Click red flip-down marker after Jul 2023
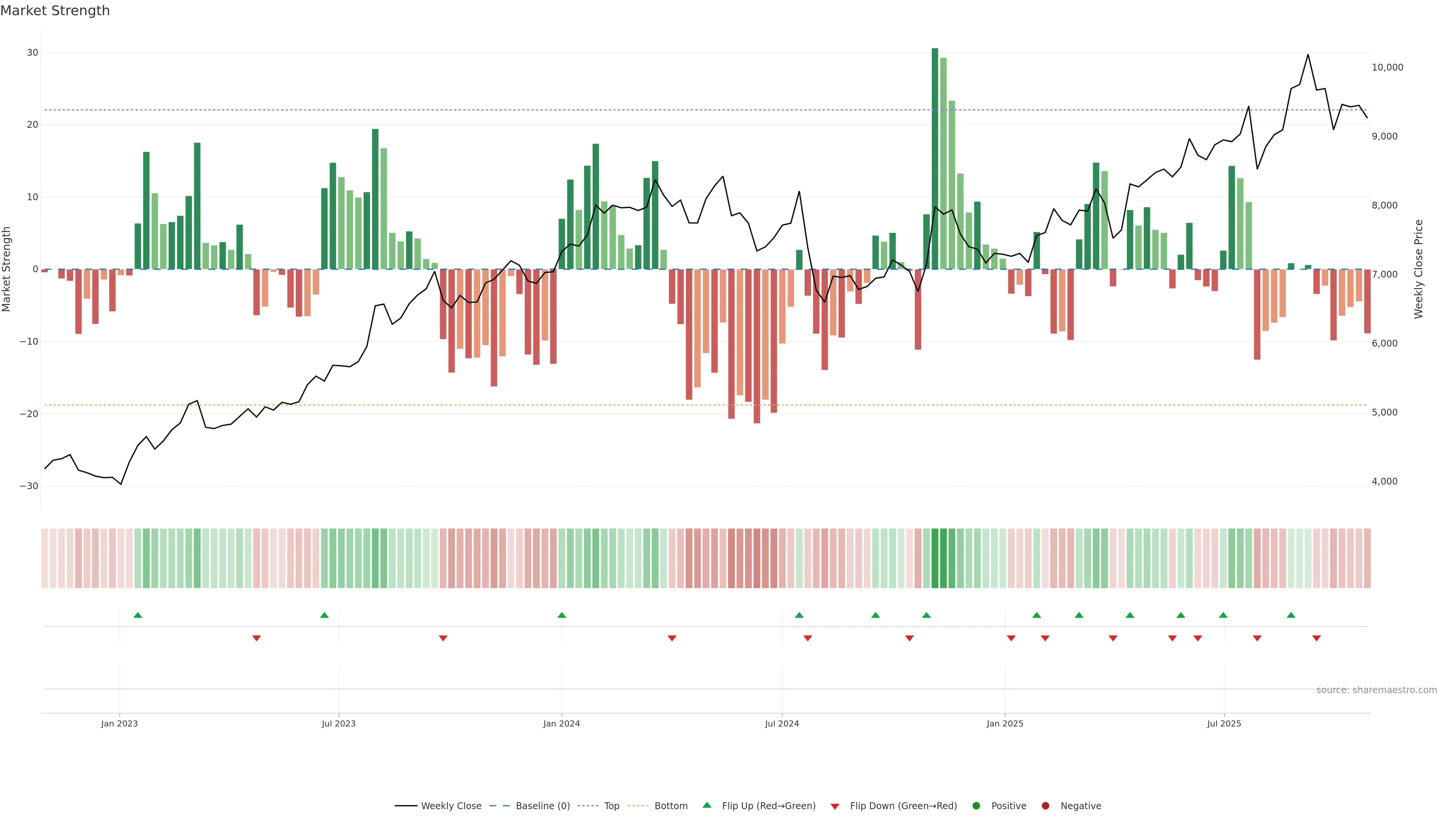Viewport: 1456px width, 819px height. point(443,638)
